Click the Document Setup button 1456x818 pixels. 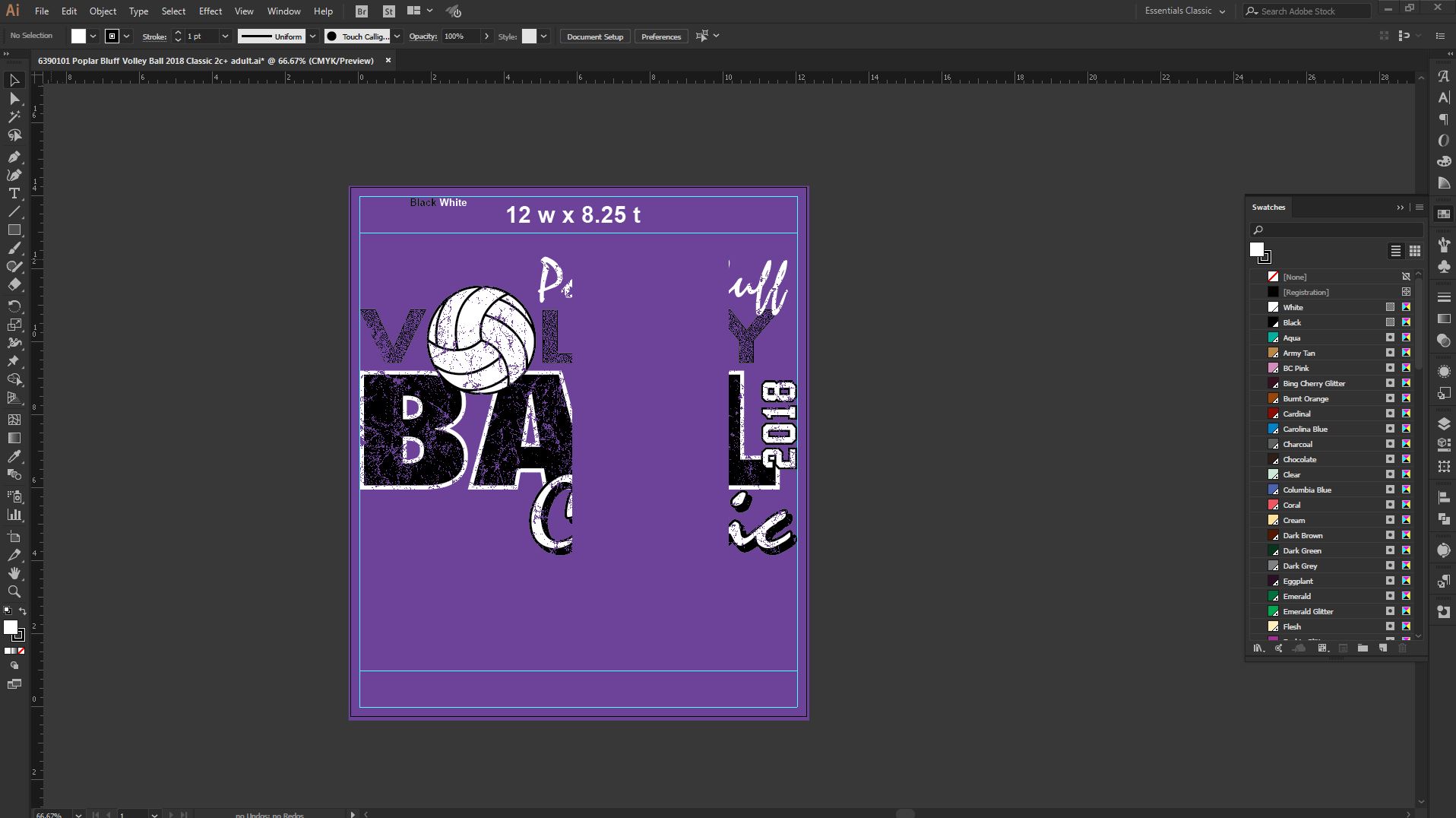point(594,36)
